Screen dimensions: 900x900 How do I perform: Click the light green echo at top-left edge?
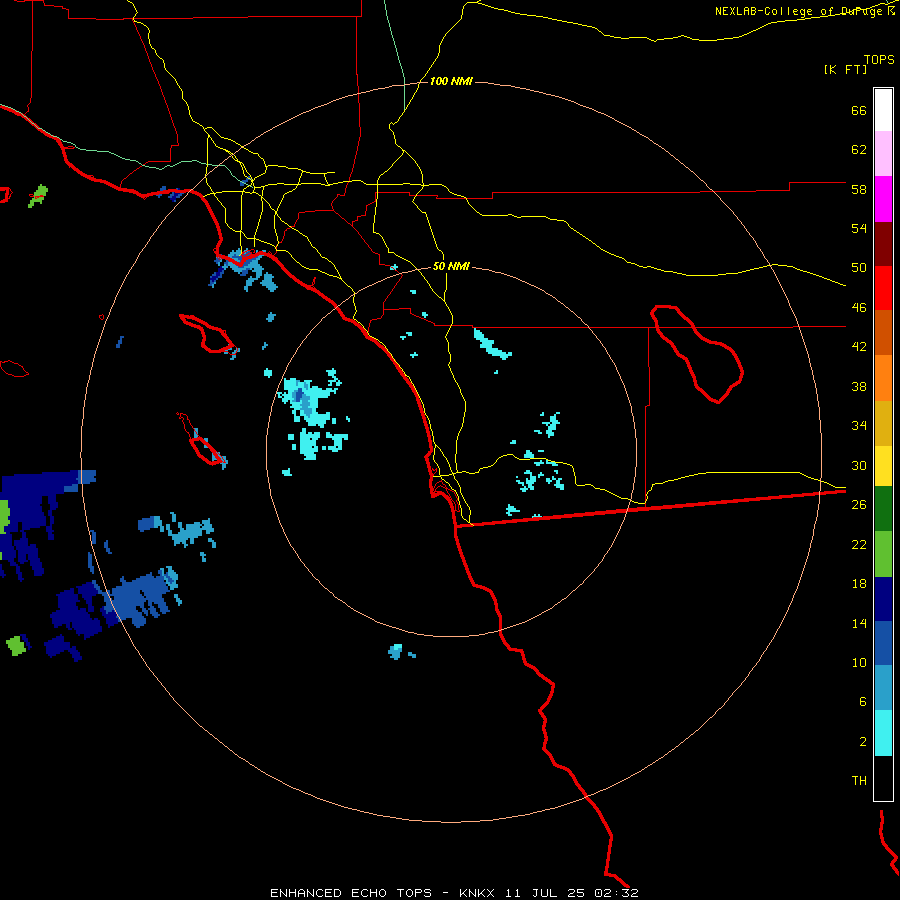[x=38, y=196]
